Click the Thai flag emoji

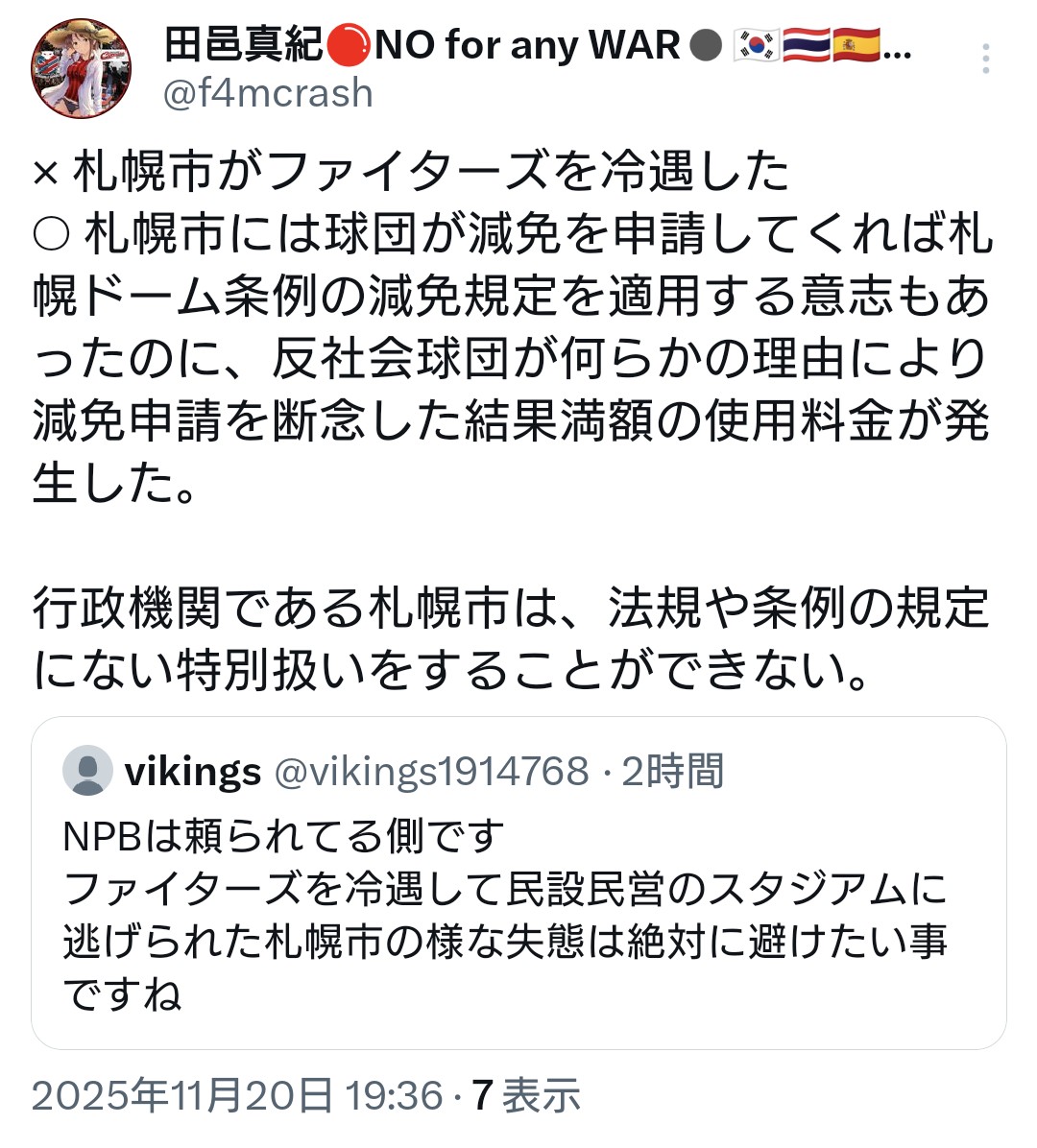(806, 45)
